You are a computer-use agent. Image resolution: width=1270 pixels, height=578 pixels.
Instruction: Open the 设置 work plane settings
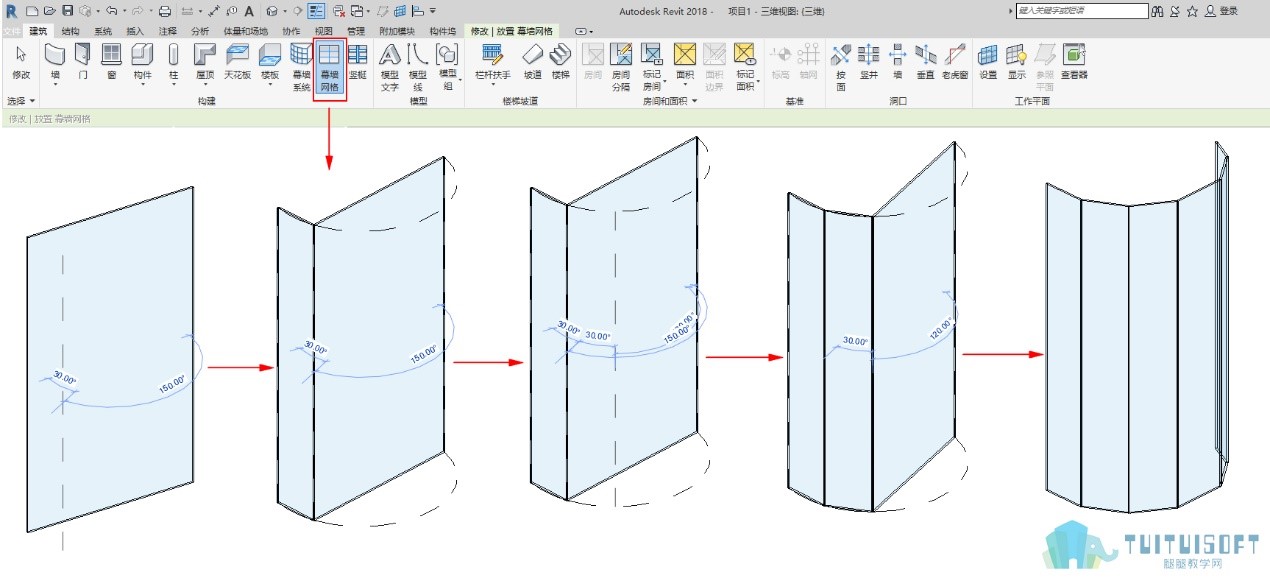click(988, 63)
